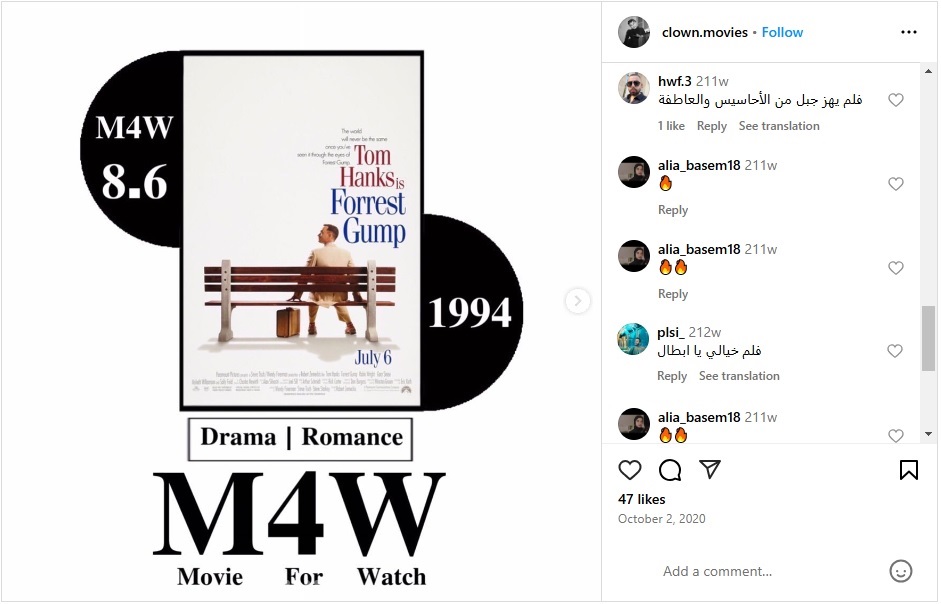The width and height of the screenshot is (941, 604).
Task: Like hwf.3's comment heart
Action: (895, 100)
